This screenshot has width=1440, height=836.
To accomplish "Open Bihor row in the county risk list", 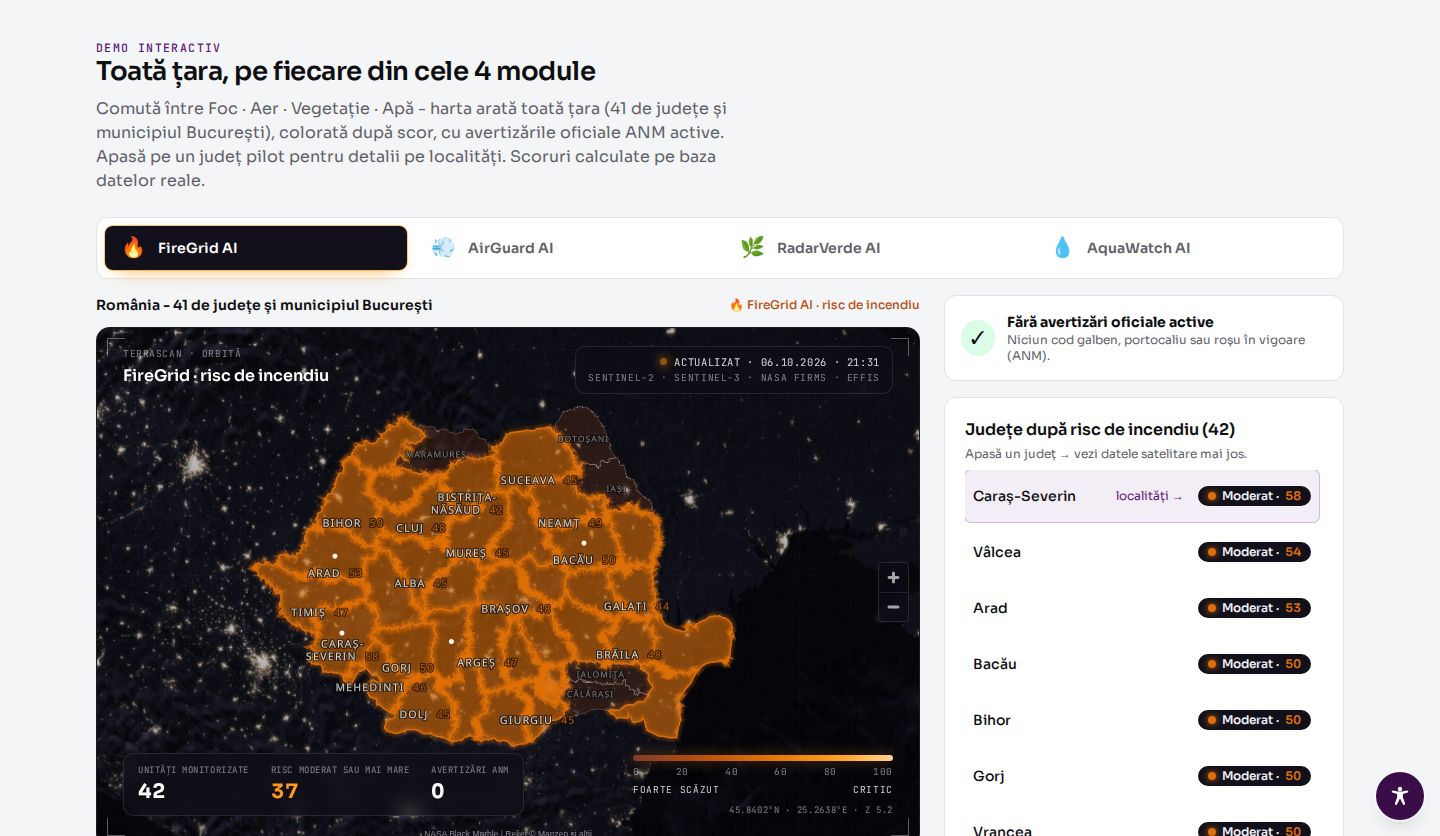I will tap(1142, 720).
